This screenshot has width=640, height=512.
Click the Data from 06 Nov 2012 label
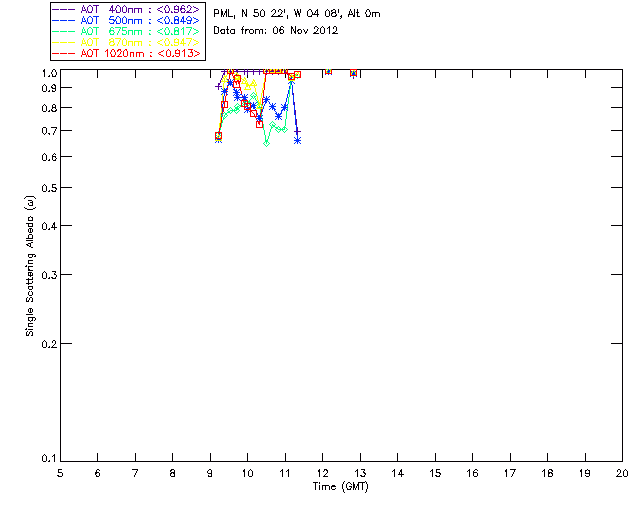pos(276,31)
